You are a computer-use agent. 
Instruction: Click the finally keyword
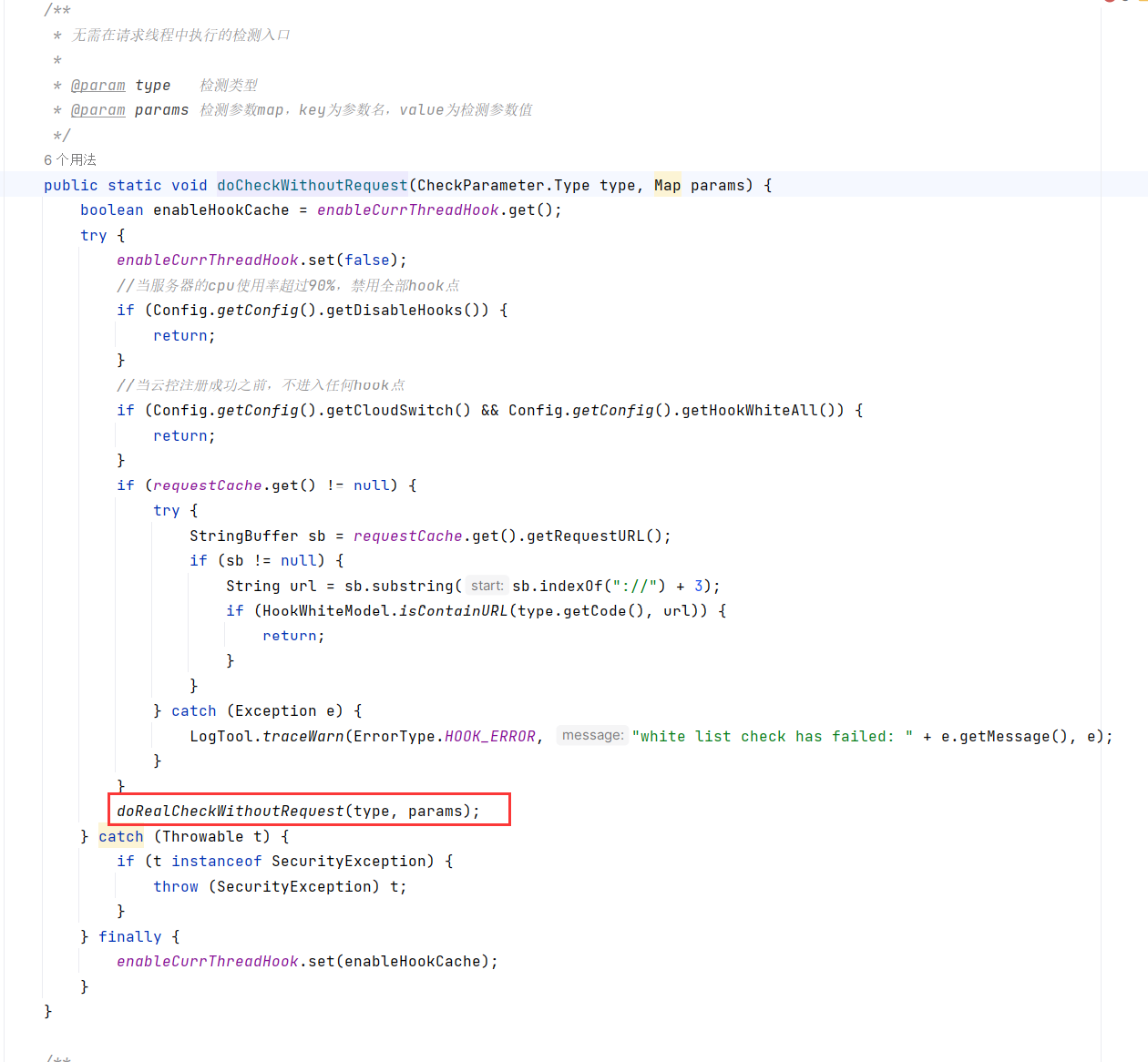[x=129, y=936]
